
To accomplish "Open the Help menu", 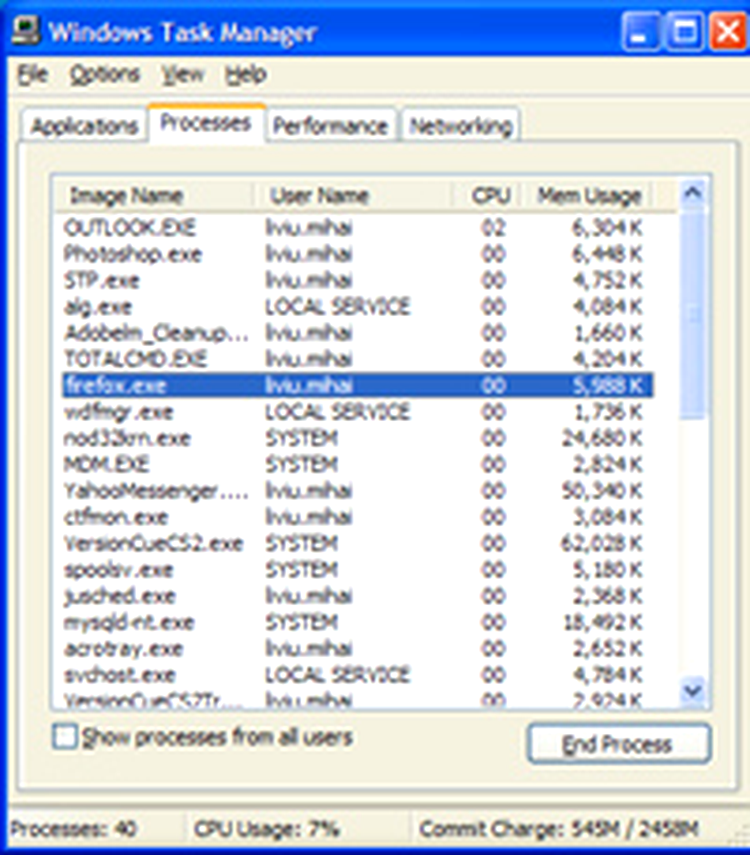I will (246, 74).
